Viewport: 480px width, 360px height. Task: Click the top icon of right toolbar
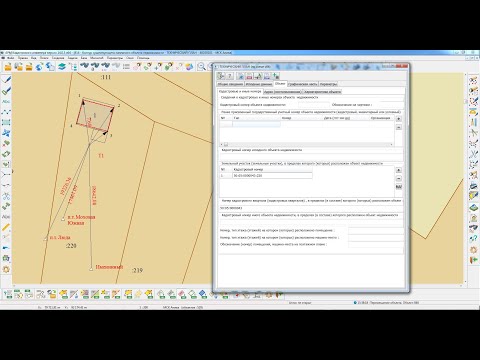pyautogui.click(x=473, y=80)
